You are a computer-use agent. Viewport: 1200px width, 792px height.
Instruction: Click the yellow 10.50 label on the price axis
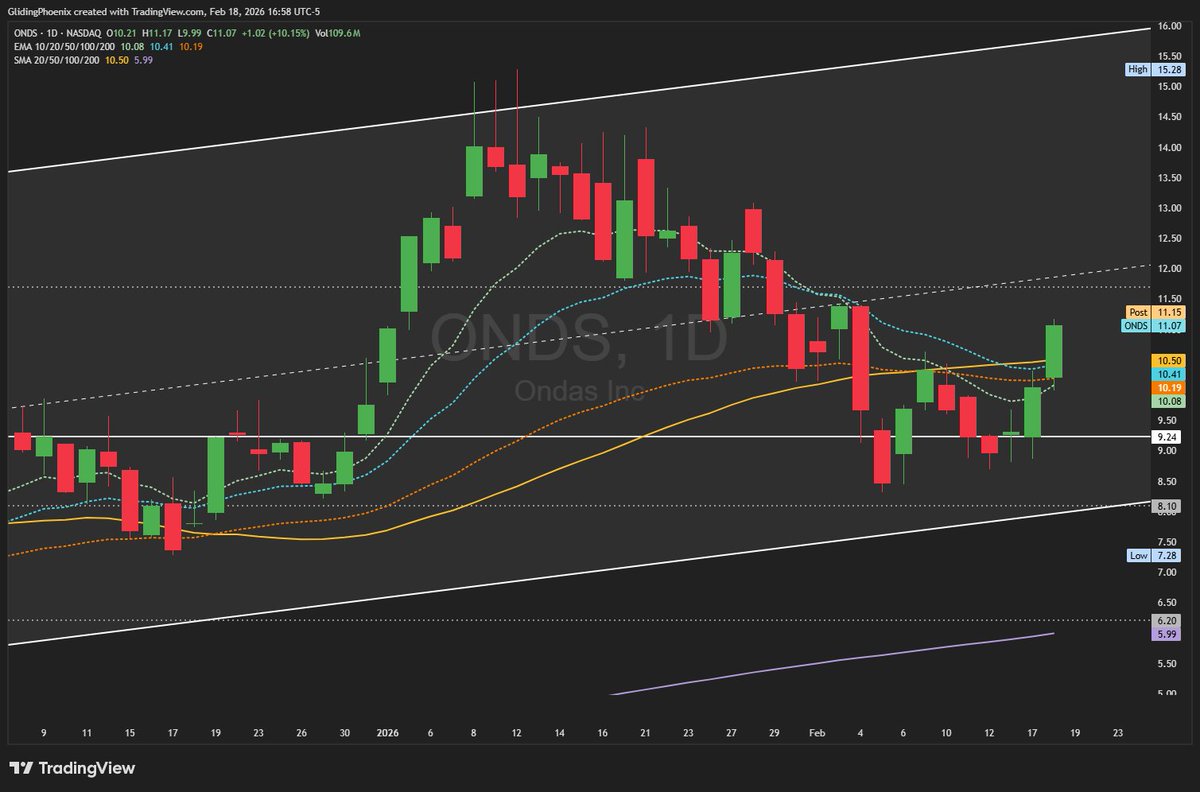point(1168,360)
